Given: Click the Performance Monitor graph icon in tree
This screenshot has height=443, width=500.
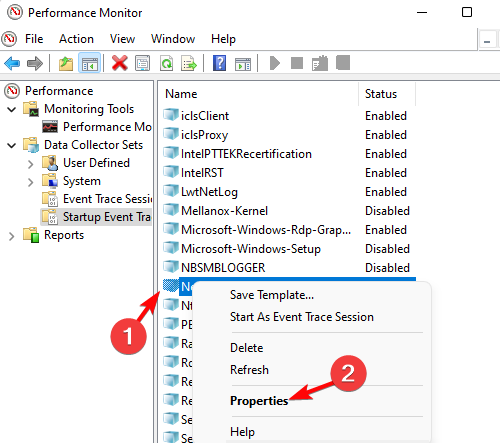Looking at the screenshot, I should (x=50, y=127).
